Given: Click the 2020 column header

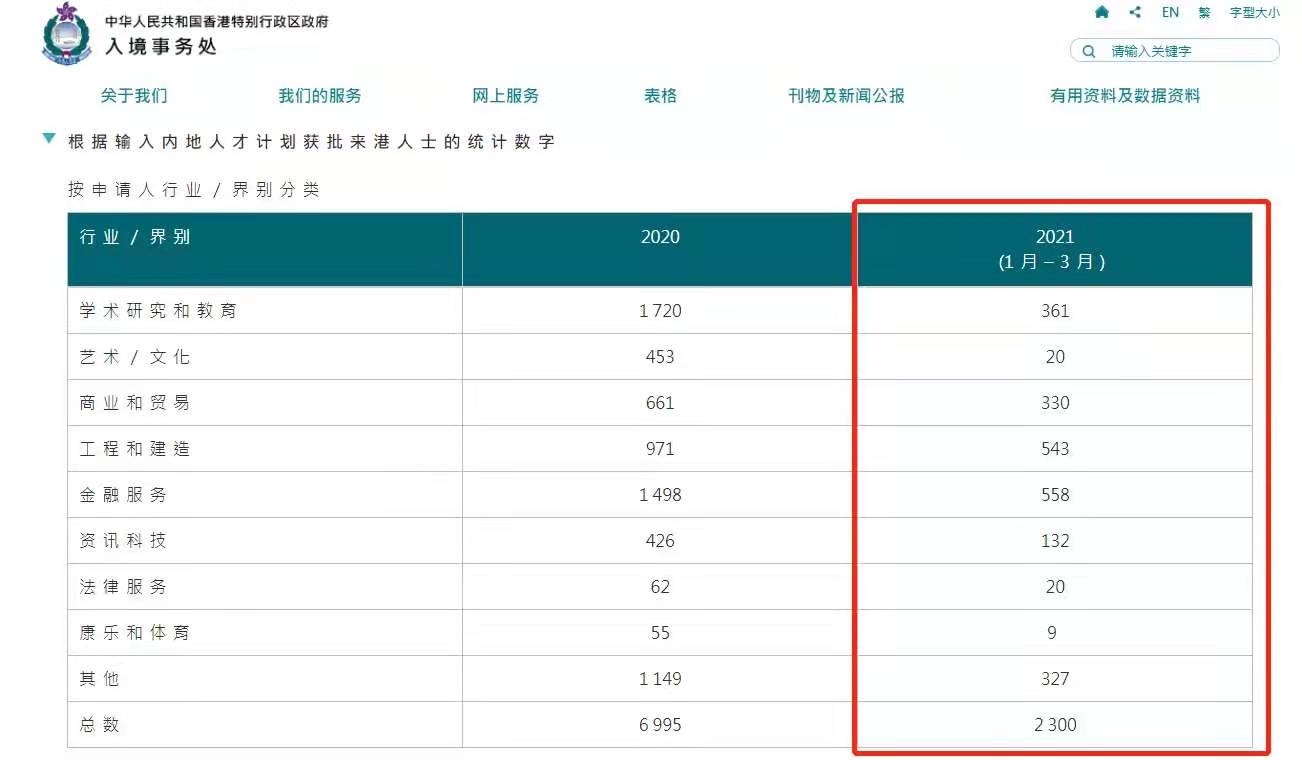Looking at the screenshot, I should (660, 237).
